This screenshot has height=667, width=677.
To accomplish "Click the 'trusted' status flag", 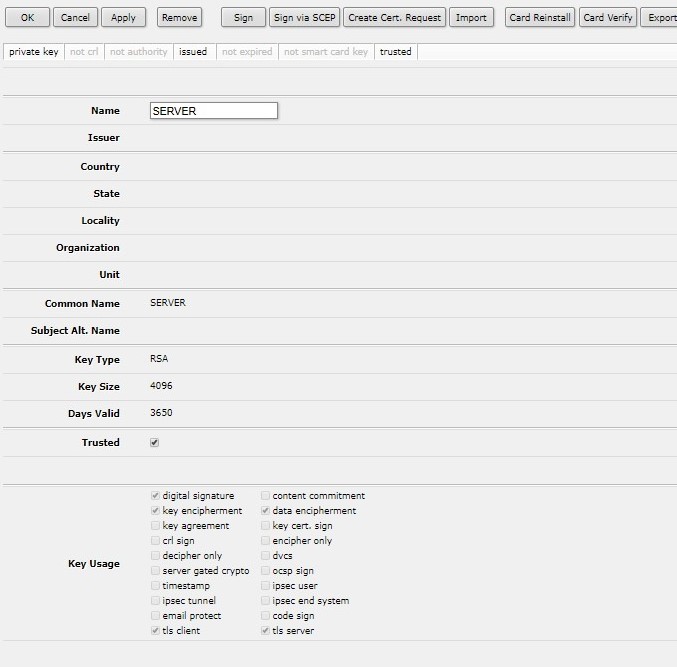I will 395,52.
